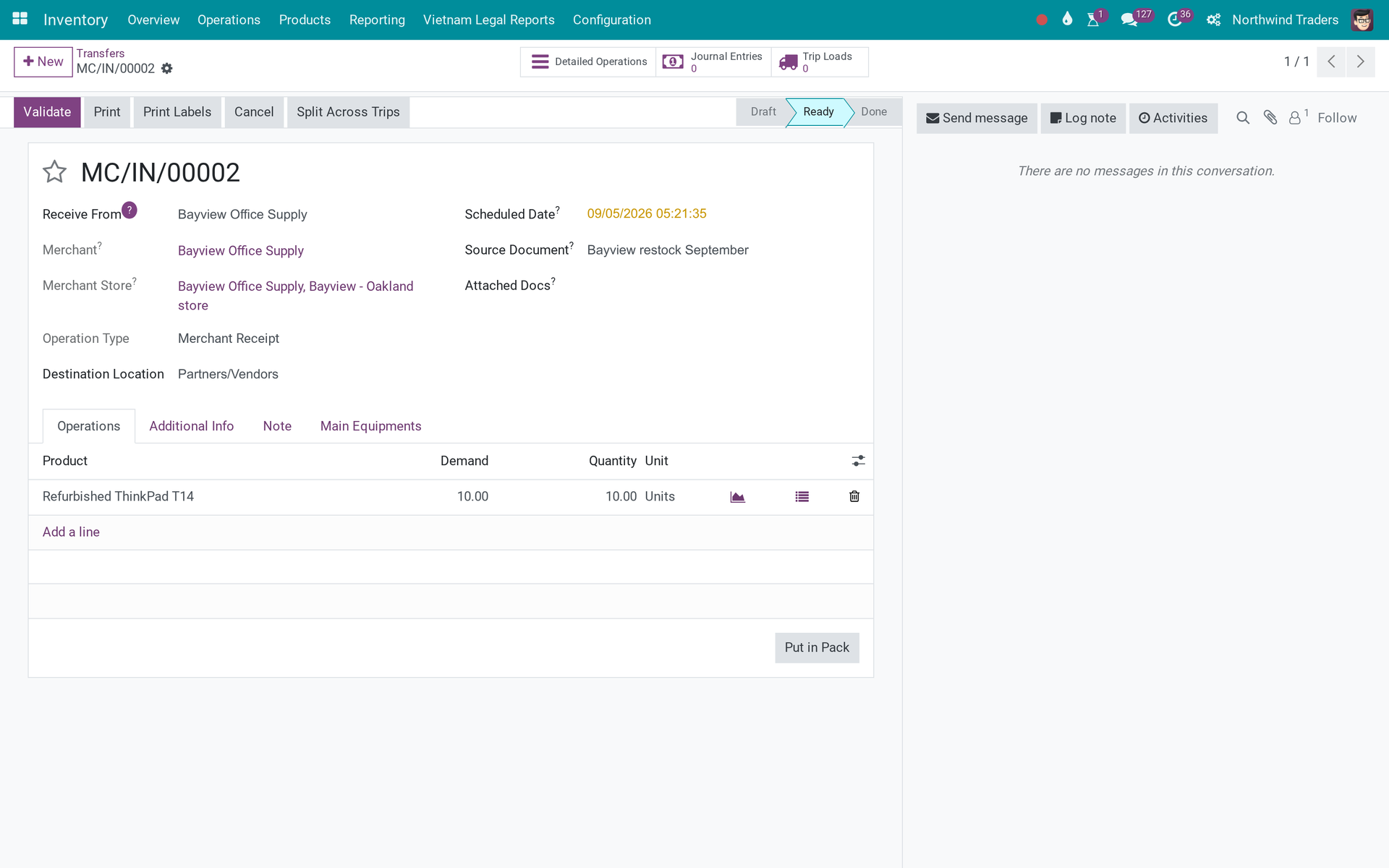Viewport: 1389px width, 868px height.
Task: Open Vietnam Legal Reports menu
Action: pyautogui.click(x=489, y=20)
